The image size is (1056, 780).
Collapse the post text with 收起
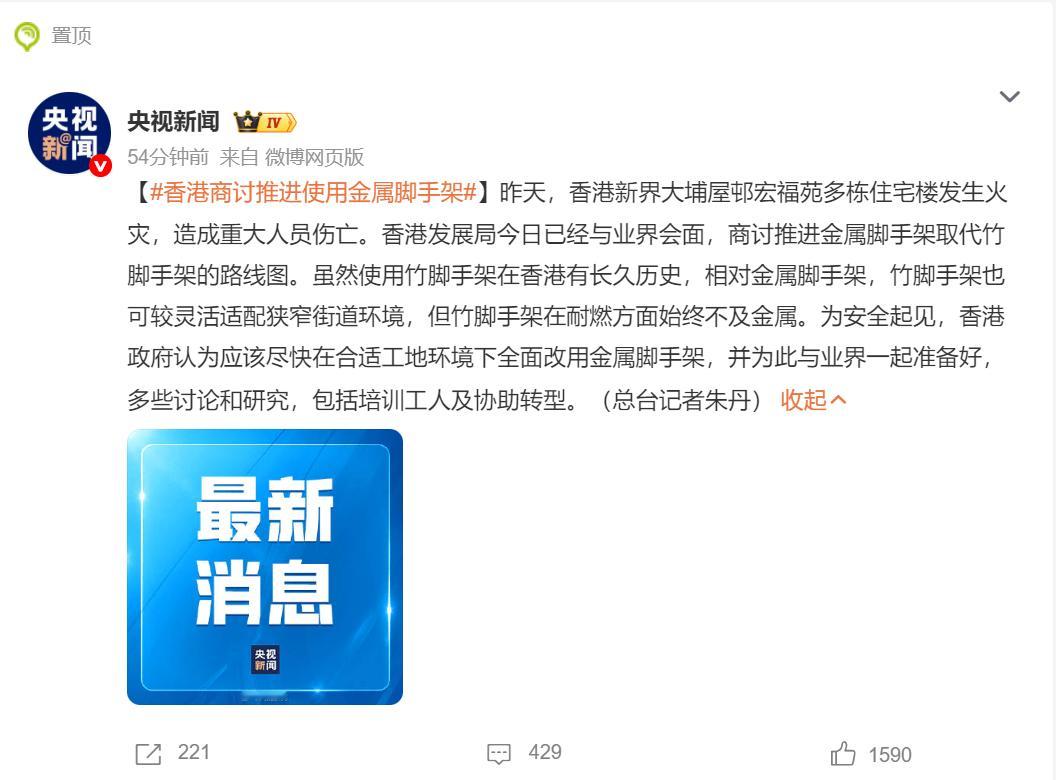tap(803, 399)
